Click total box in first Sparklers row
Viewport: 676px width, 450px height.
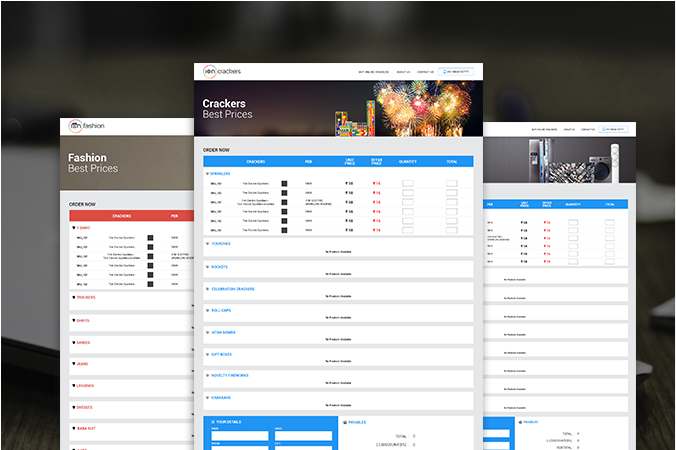[x=451, y=184]
